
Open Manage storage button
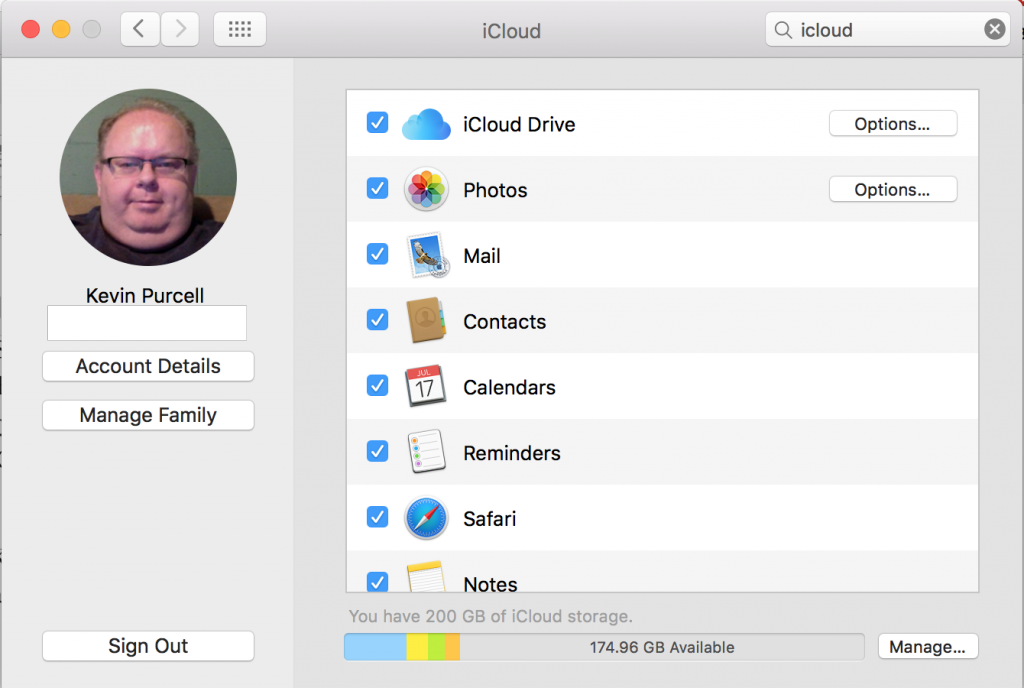coord(928,647)
